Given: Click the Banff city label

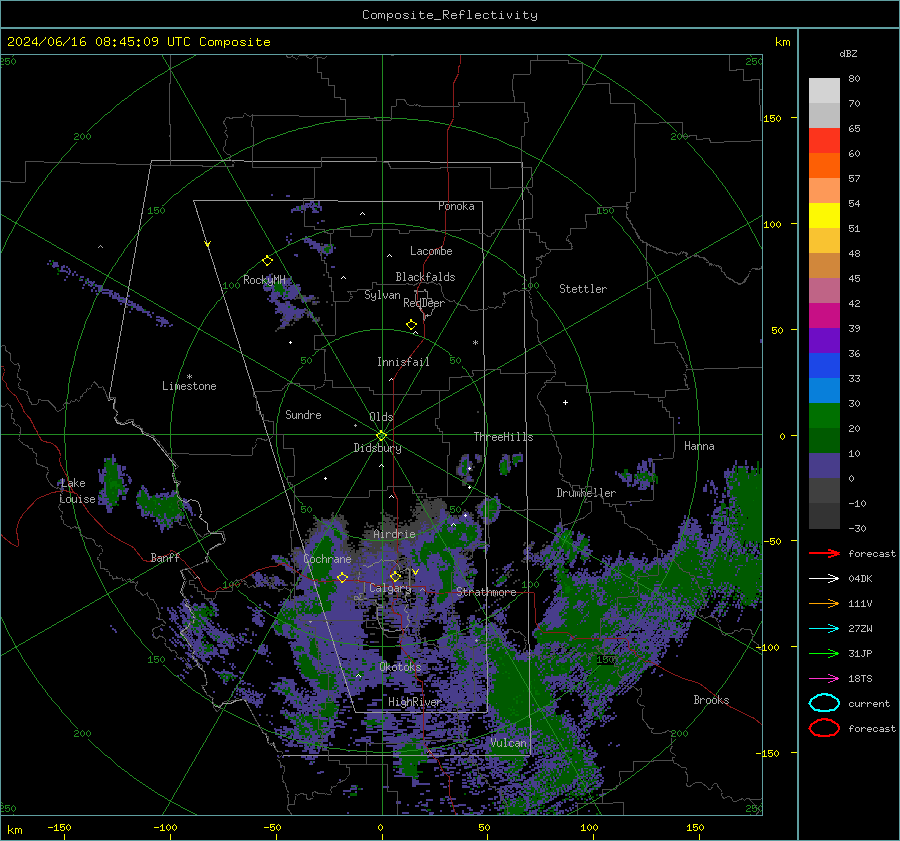Looking at the screenshot, I should (165, 557).
